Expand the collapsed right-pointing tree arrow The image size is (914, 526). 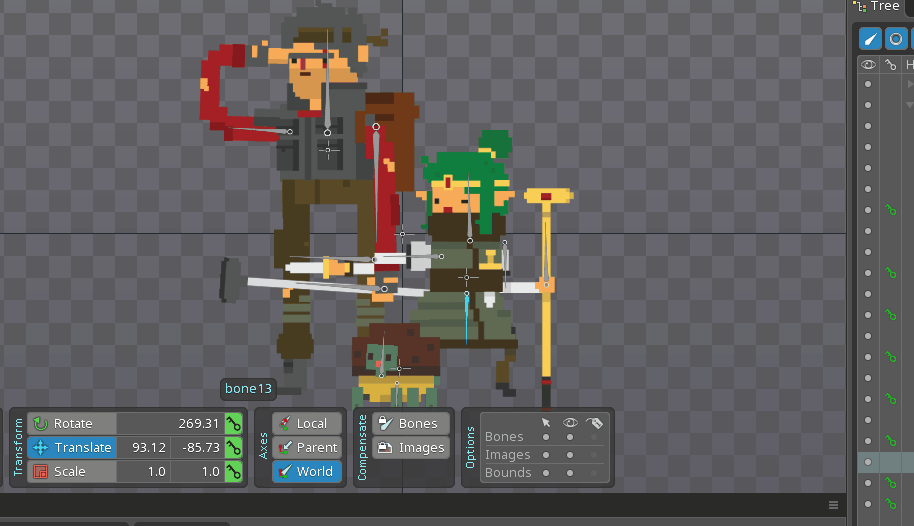click(910, 84)
